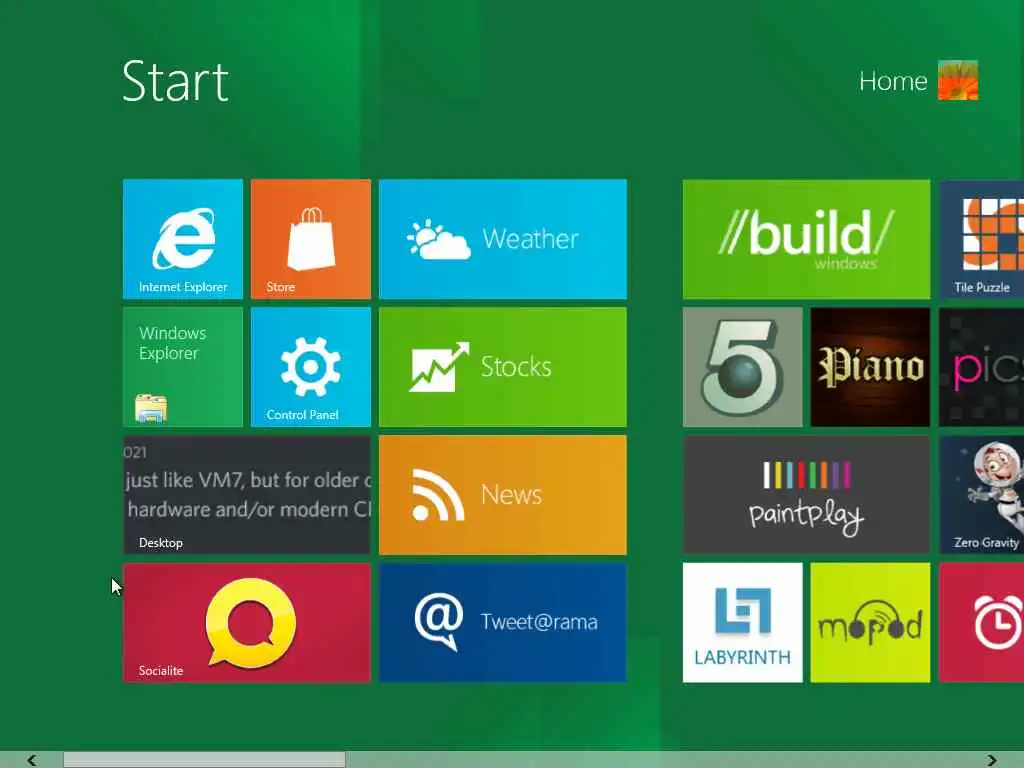The image size is (1024, 768).
Task: Click the scrollbar right arrow
Action: (x=992, y=760)
